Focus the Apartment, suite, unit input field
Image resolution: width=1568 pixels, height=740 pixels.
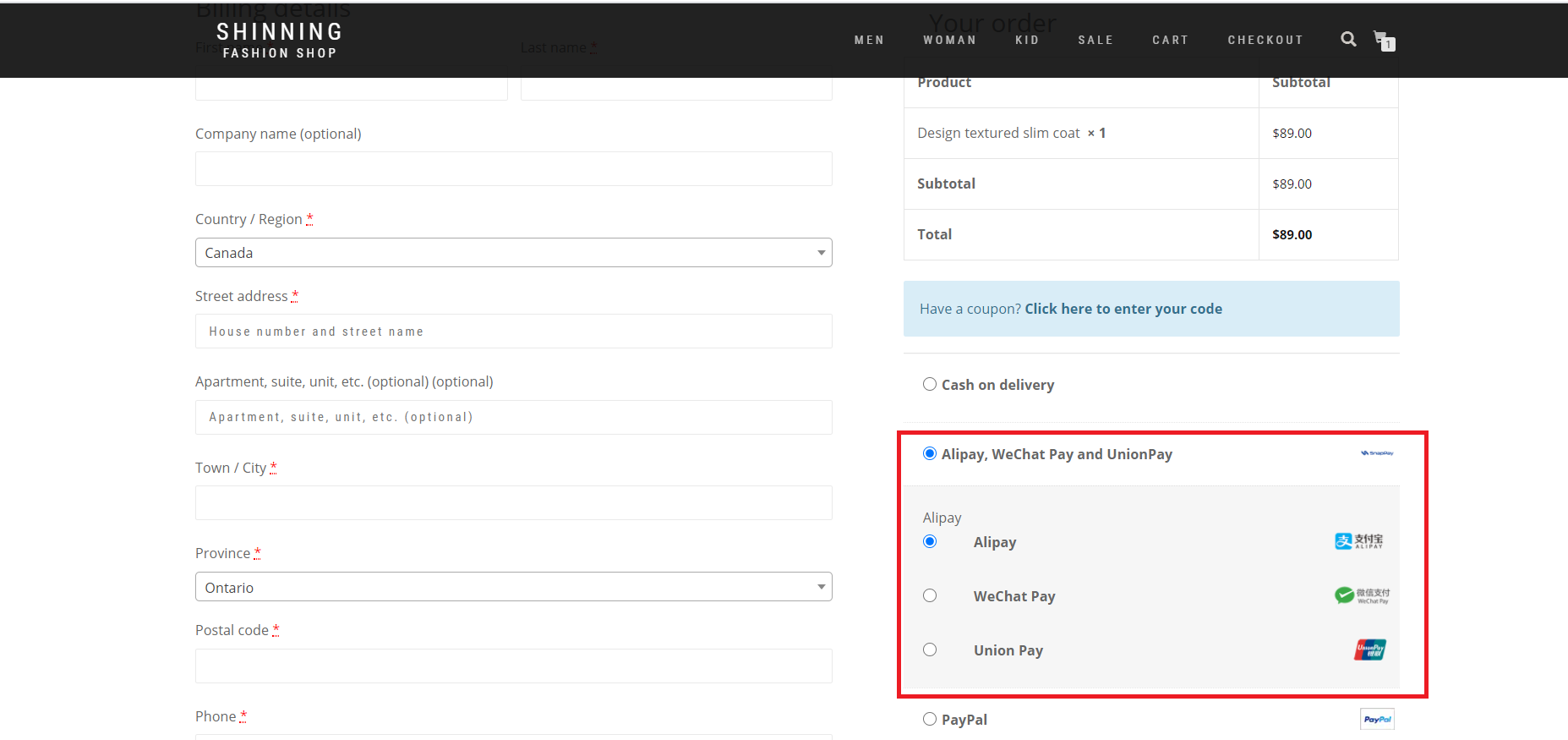click(x=514, y=417)
